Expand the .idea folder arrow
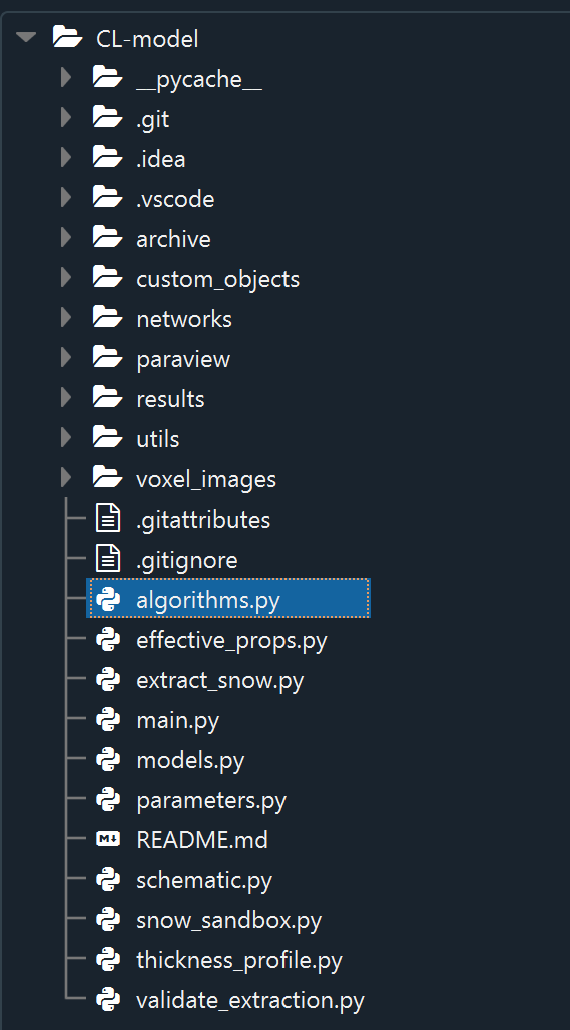570x1030 pixels. click(x=66, y=158)
